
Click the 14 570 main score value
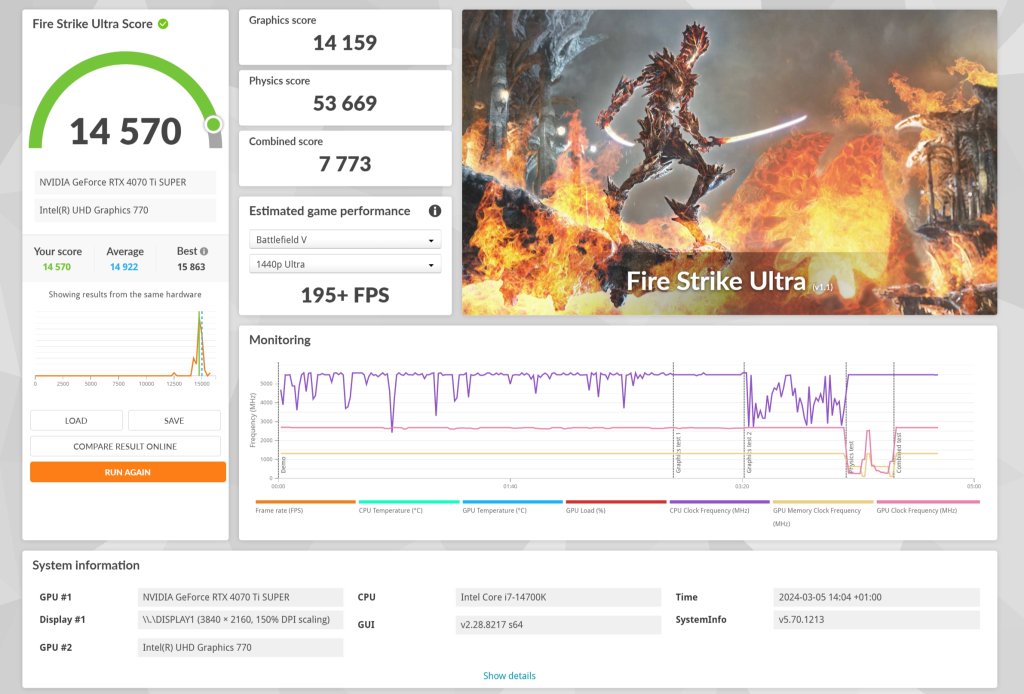(126, 131)
